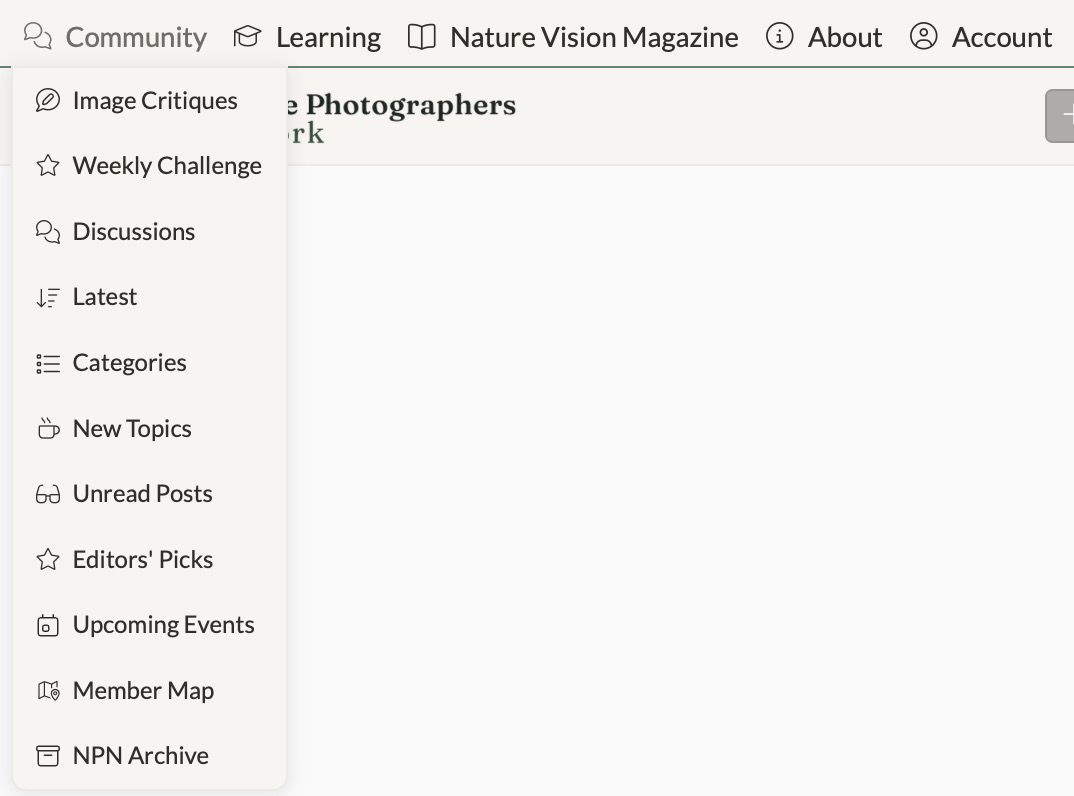This screenshot has height=796, width=1074.
Task: Click the chat bubbles icon beside Discussions
Action: (x=47, y=232)
